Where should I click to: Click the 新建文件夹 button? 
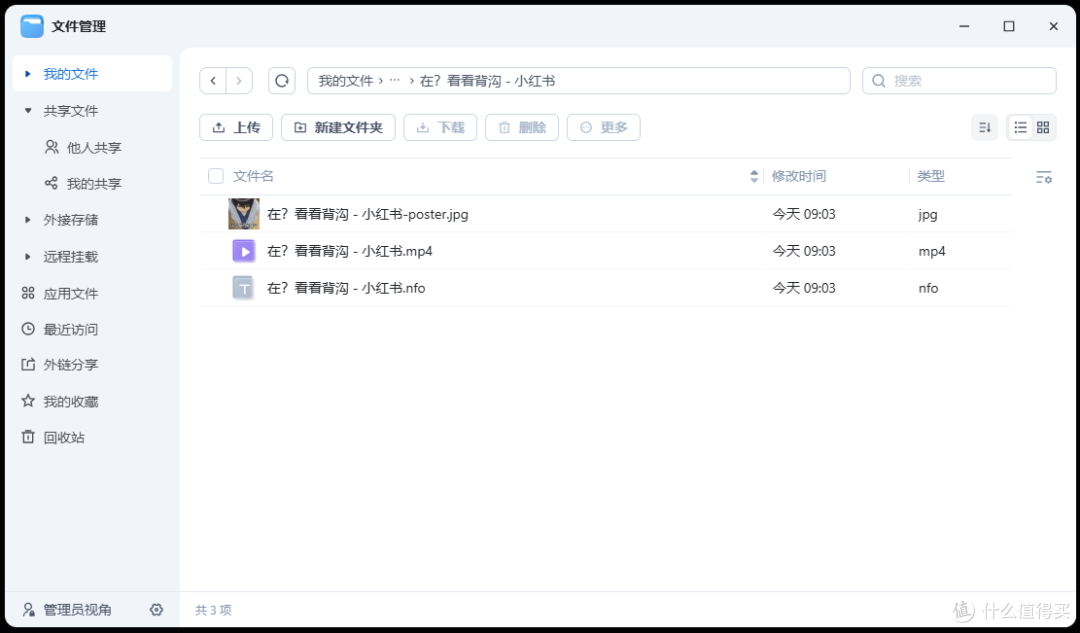pyautogui.click(x=338, y=127)
